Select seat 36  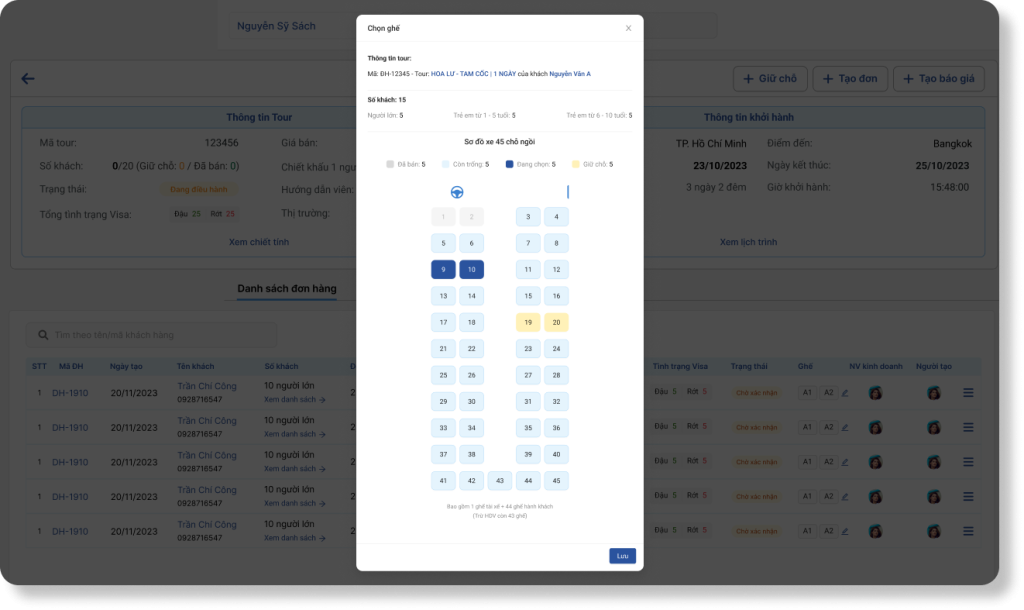(x=556, y=428)
